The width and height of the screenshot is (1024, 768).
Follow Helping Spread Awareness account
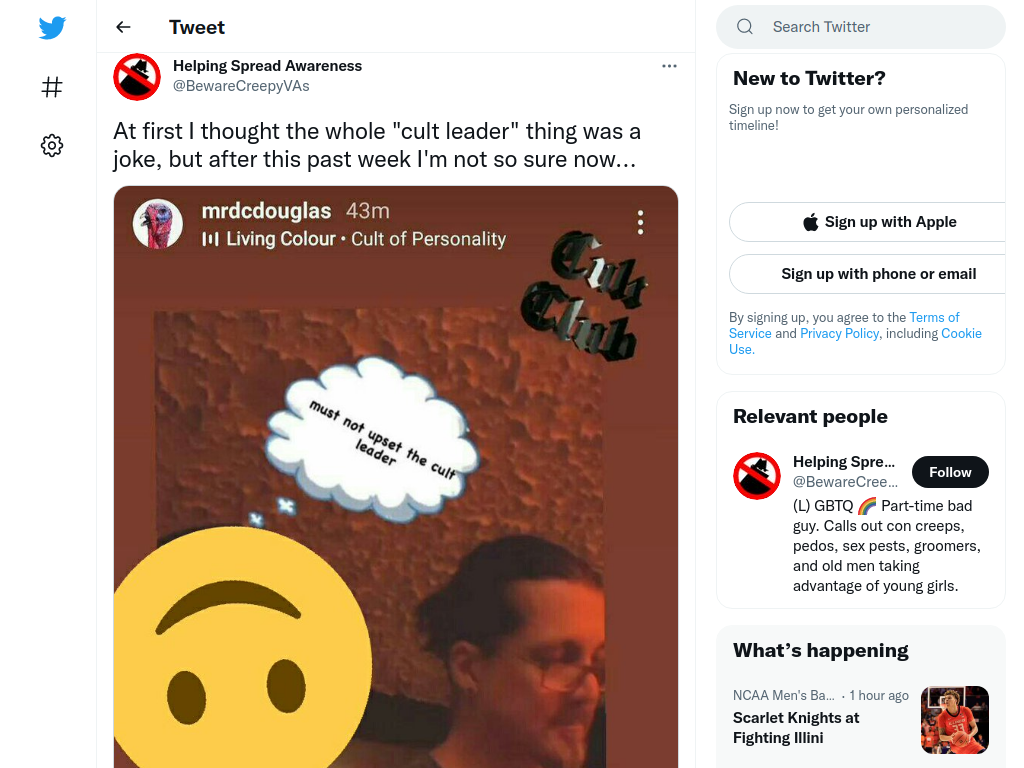[x=950, y=472]
